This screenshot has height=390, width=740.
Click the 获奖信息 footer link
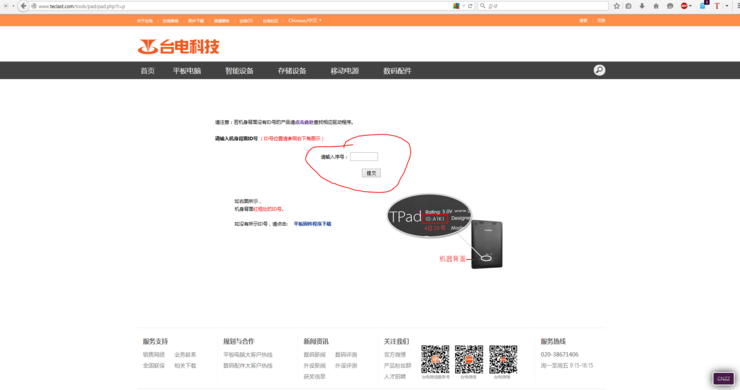point(315,376)
